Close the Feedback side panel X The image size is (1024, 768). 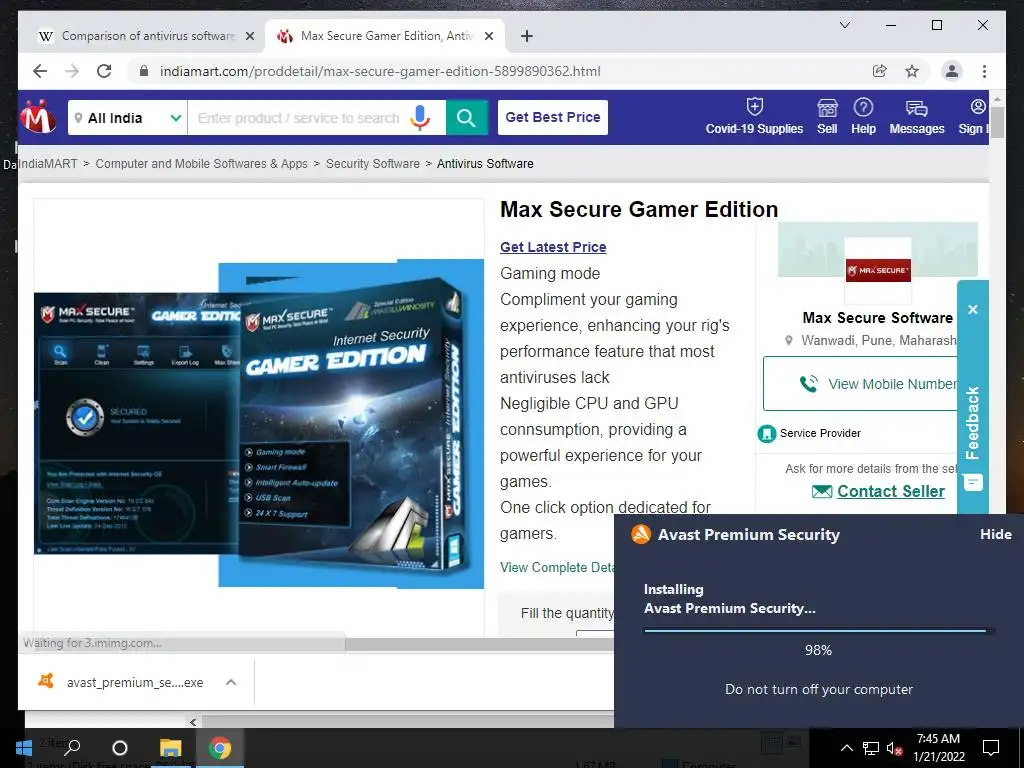(972, 310)
